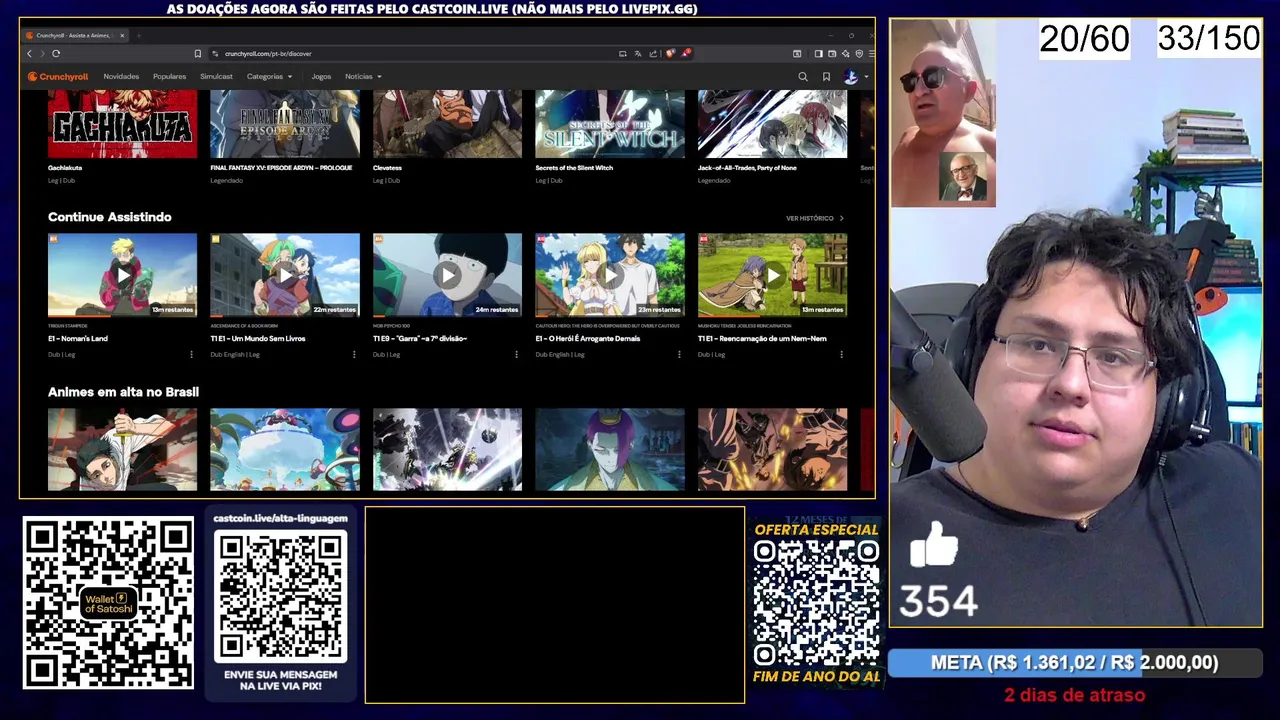Open the Clevatess title link
The height and width of the screenshot is (720, 1280).
pyautogui.click(x=387, y=168)
